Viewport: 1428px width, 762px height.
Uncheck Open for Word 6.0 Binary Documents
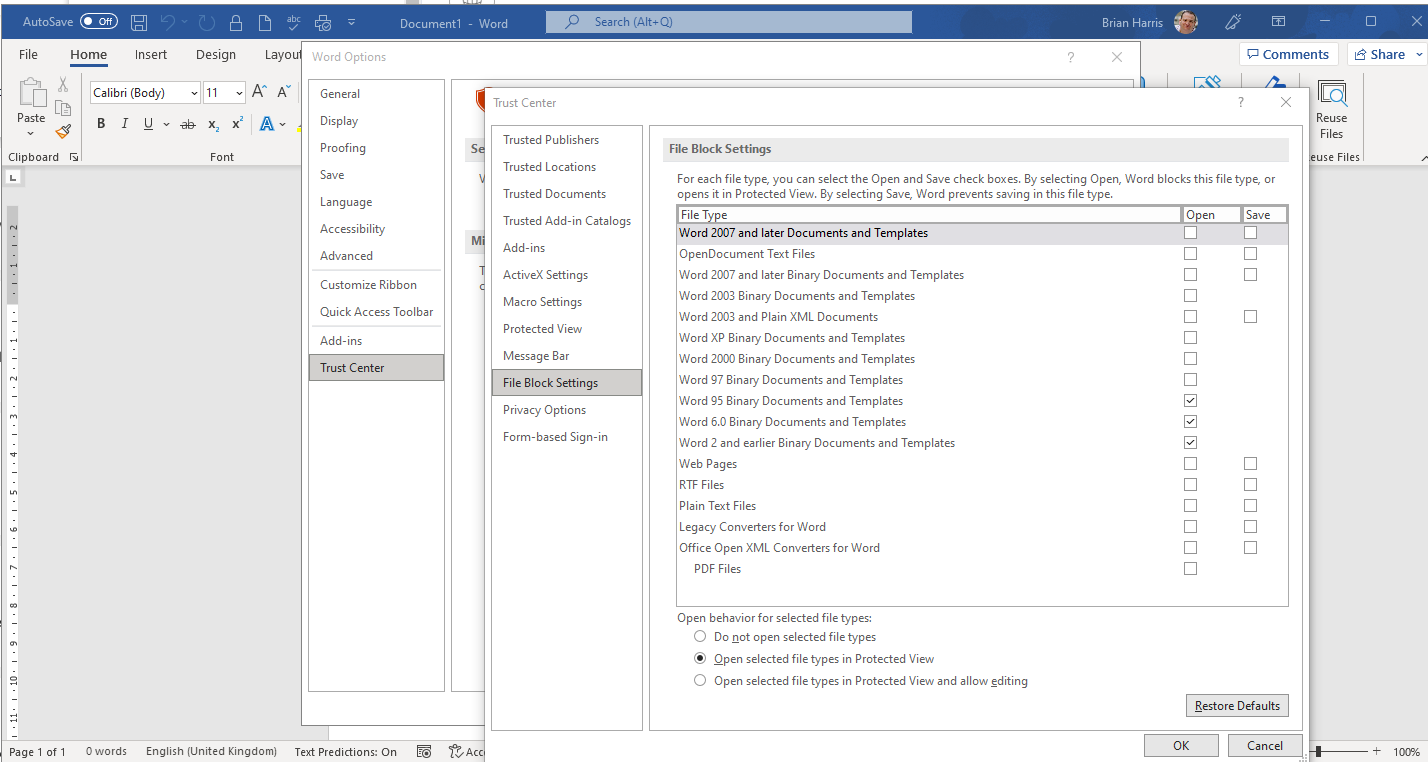(x=1190, y=422)
